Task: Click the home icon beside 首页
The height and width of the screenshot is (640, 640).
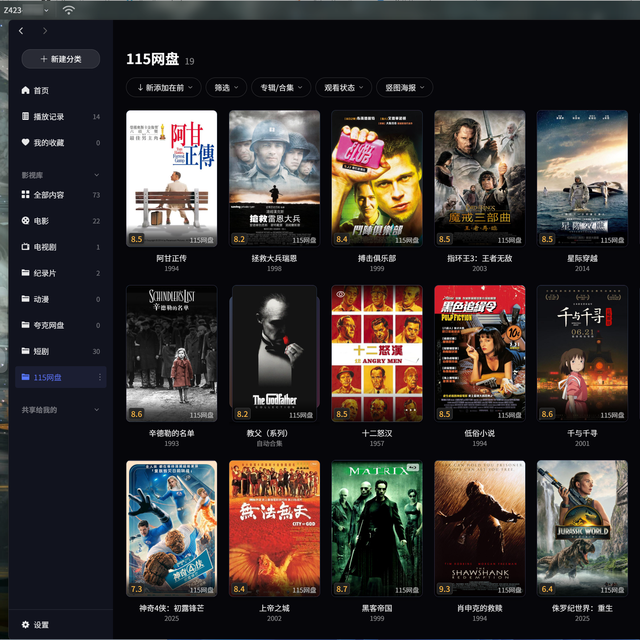Action: point(25,90)
